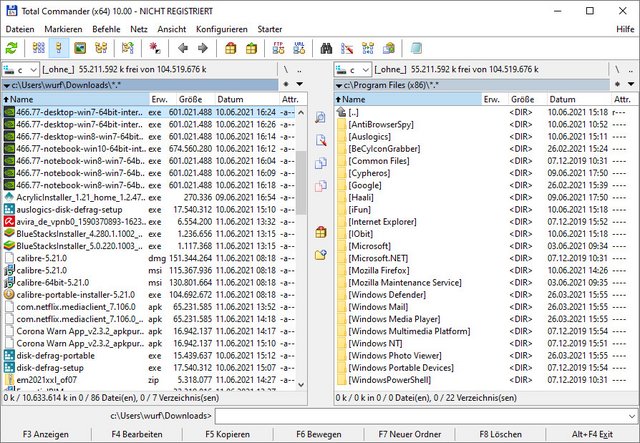The image size is (640, 443).
Task: Sort the right panel by the Name column
Action: tap(408, 99)
